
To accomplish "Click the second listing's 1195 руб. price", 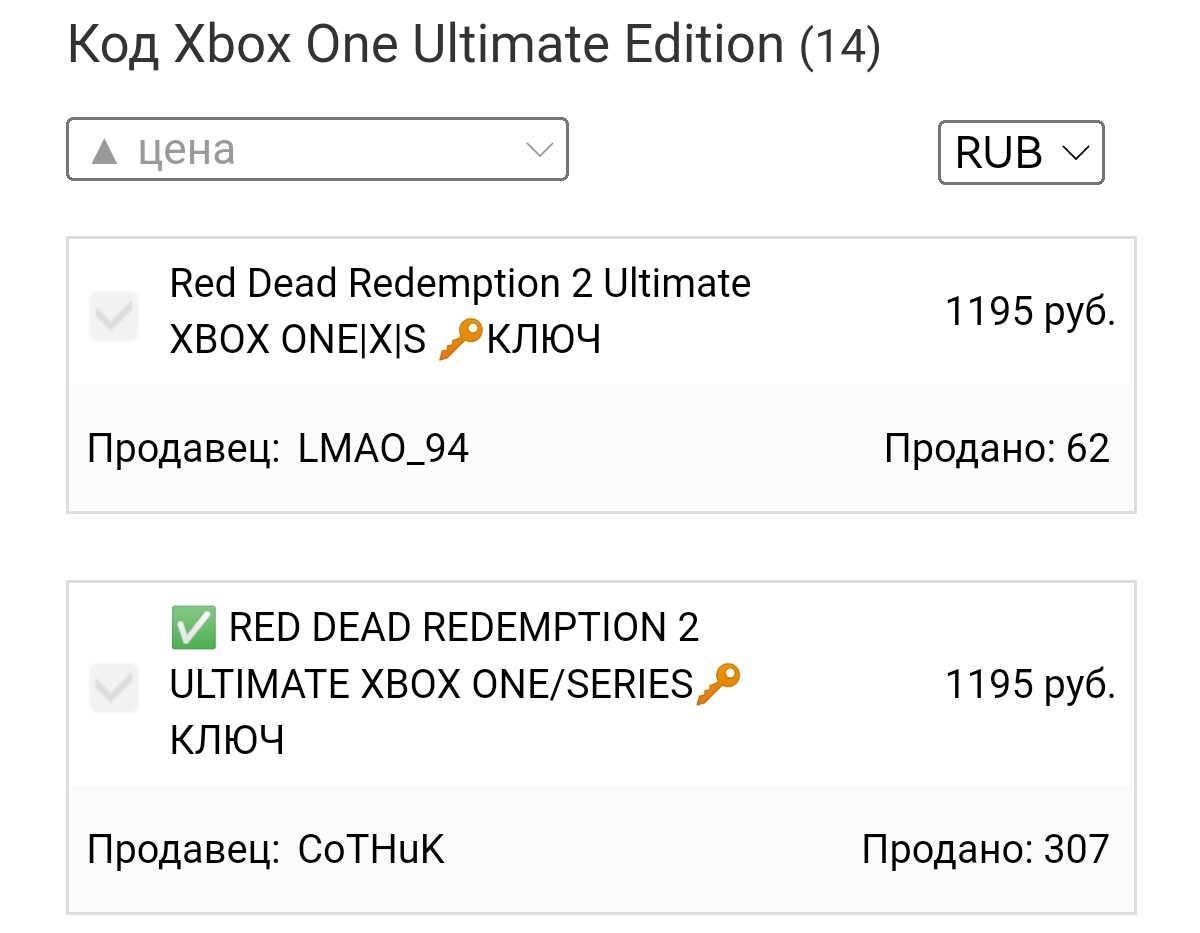I will pyautogui.click(x=1030, y=685).
